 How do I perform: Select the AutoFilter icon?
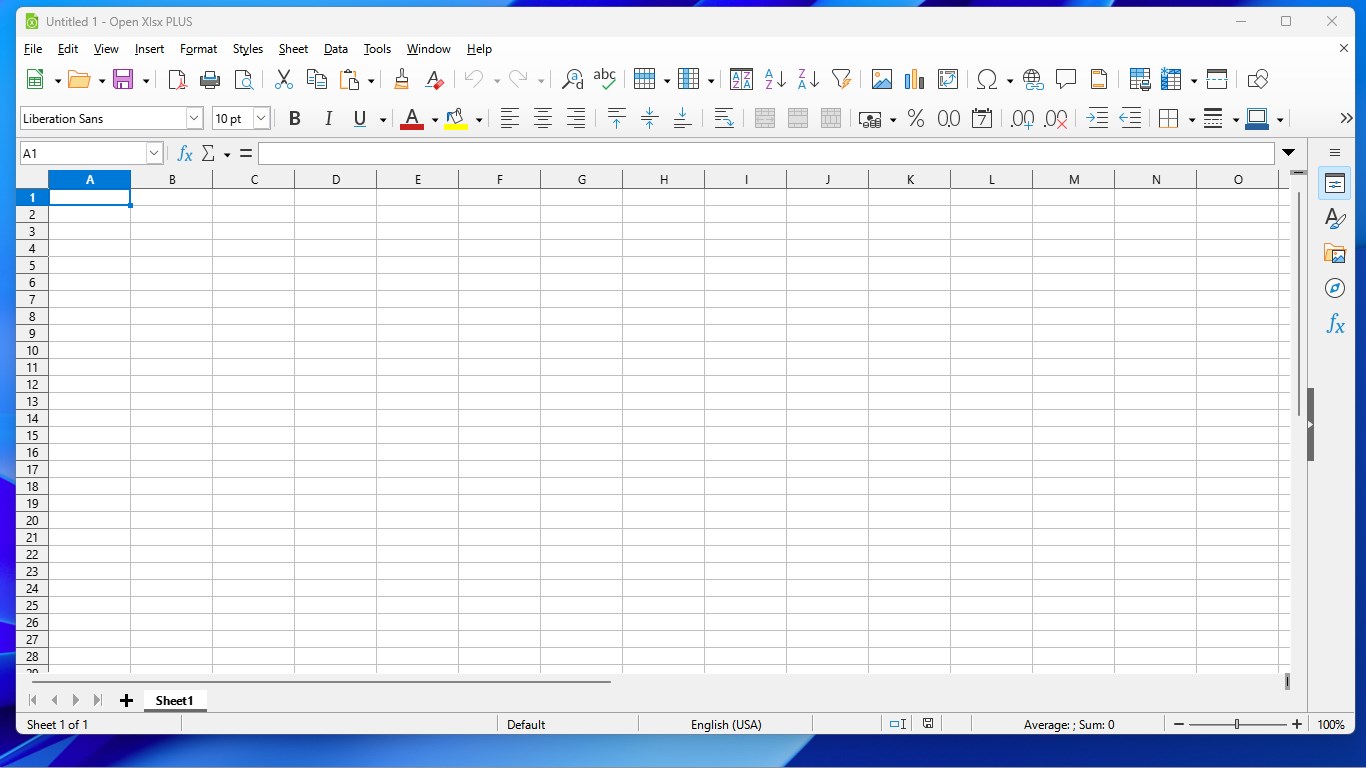(x=841, y=79)
